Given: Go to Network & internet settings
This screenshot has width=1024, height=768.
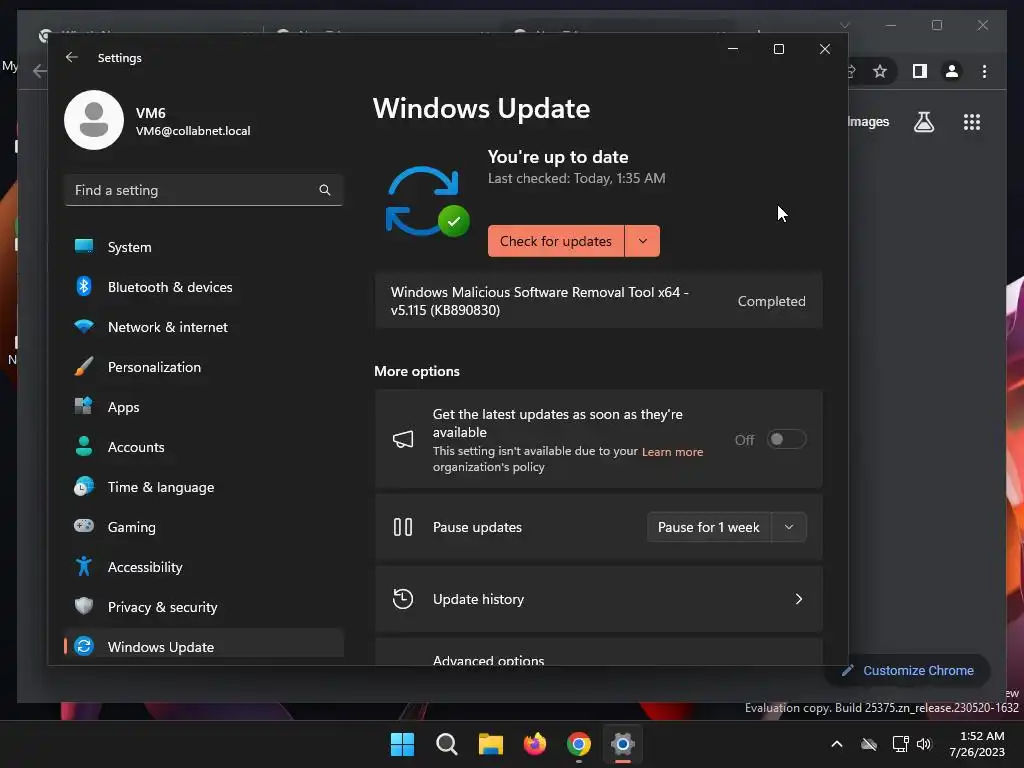Looking at the screenshot, I should click(x=204, y=327).
